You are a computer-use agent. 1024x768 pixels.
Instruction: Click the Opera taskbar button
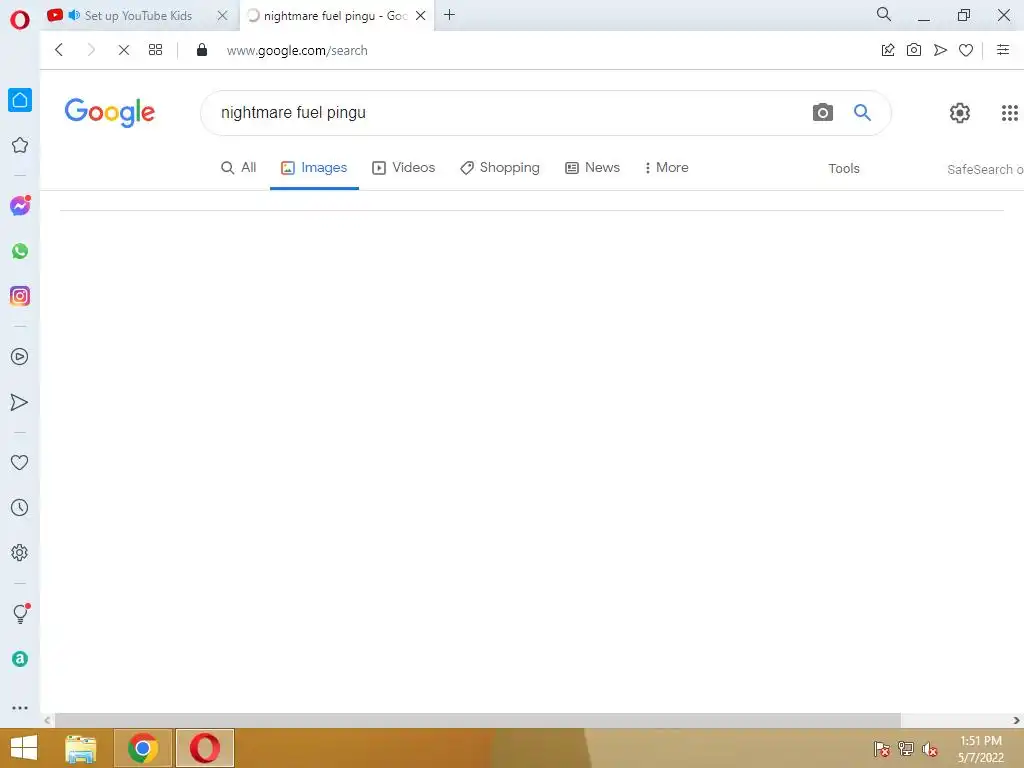(x=204, y=748)
